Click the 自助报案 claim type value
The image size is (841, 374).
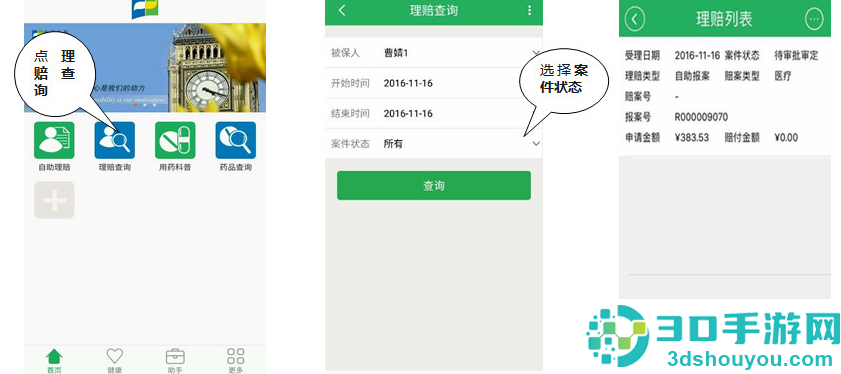(692, 76)
